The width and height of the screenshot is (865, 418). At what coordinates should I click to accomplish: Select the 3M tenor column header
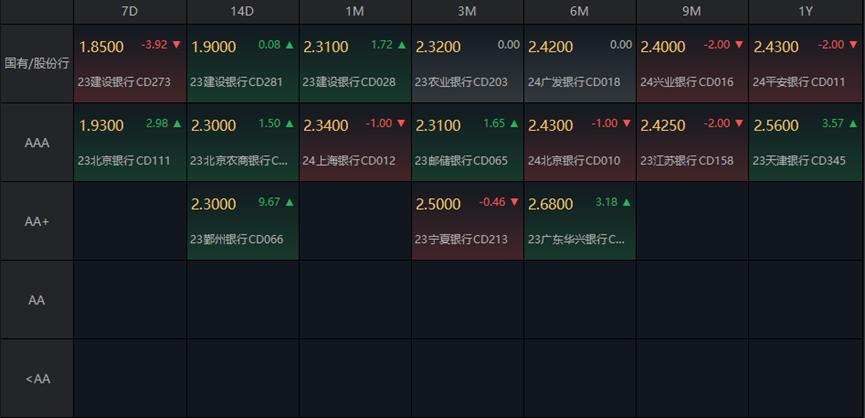pyautogui.click(x=467, y=11)
